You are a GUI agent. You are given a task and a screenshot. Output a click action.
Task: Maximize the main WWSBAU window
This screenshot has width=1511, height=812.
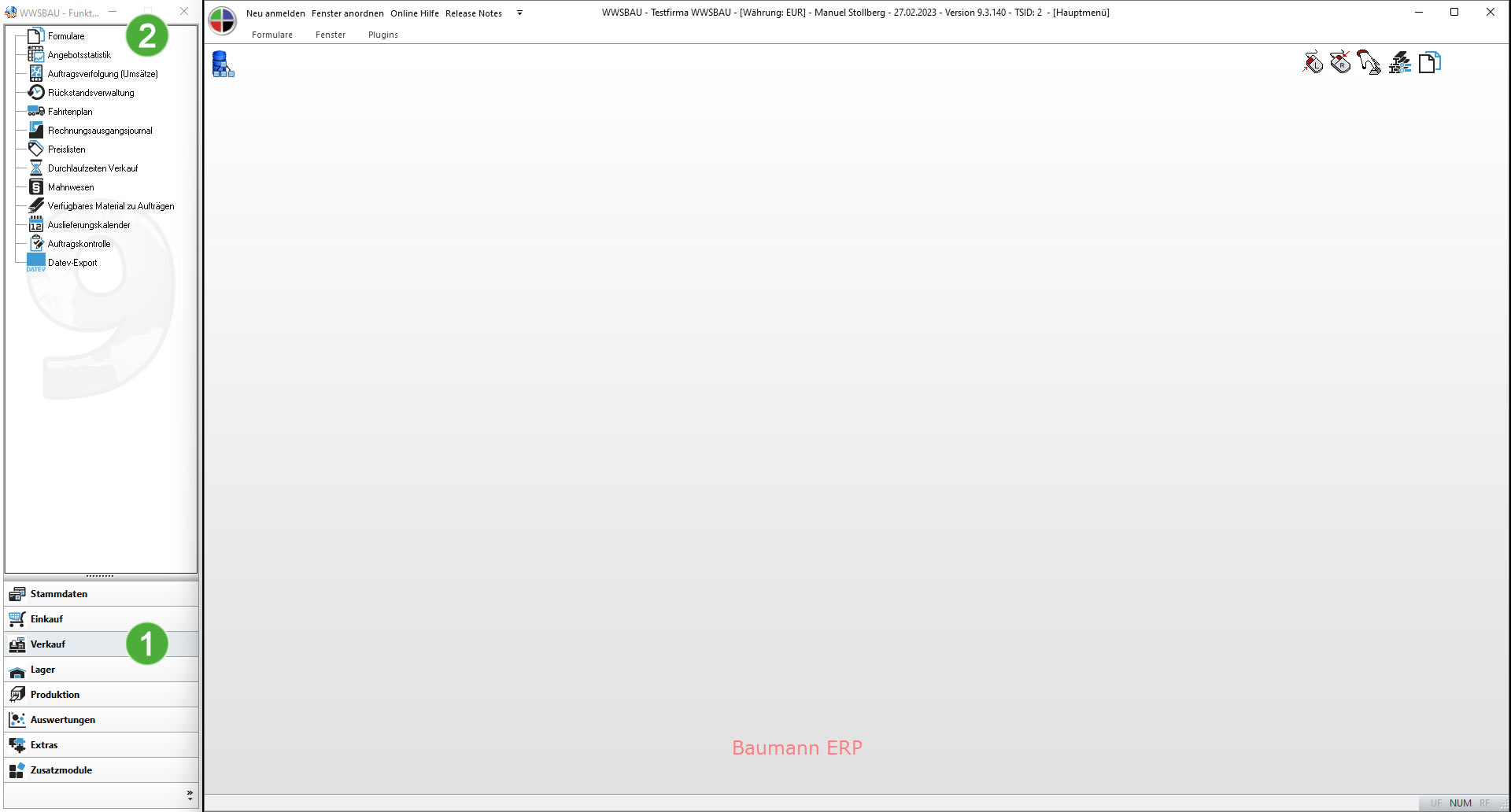[1454, 12]
